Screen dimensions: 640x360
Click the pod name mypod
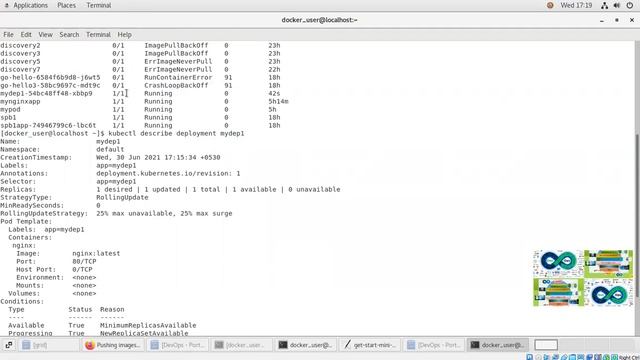[10, 109]
